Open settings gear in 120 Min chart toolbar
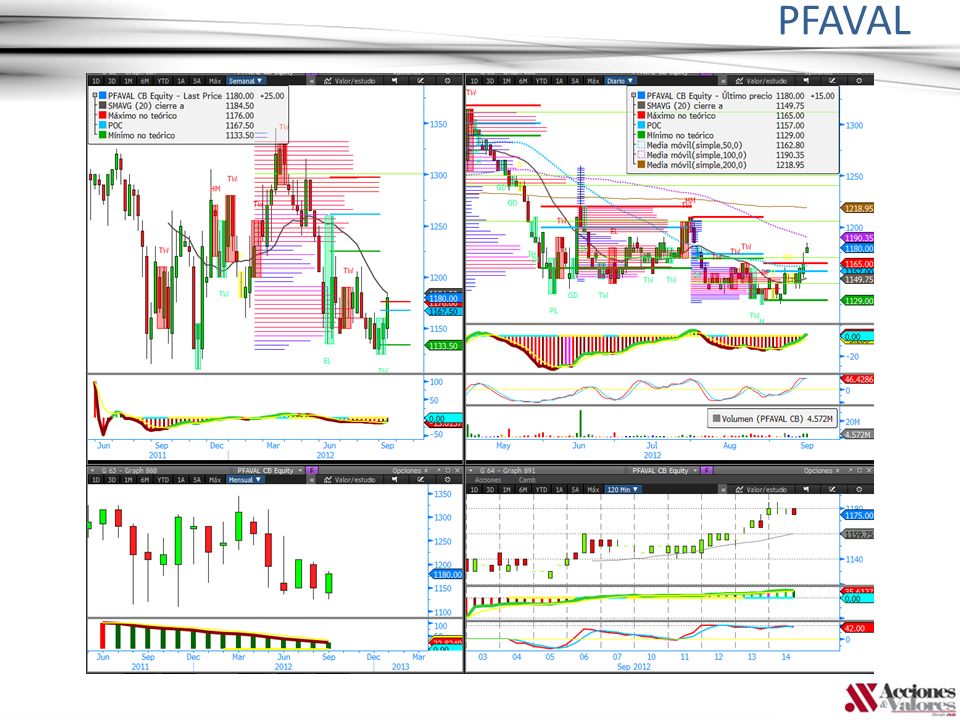The height and width of the screenshot is (720, 960). click(859, 489)
